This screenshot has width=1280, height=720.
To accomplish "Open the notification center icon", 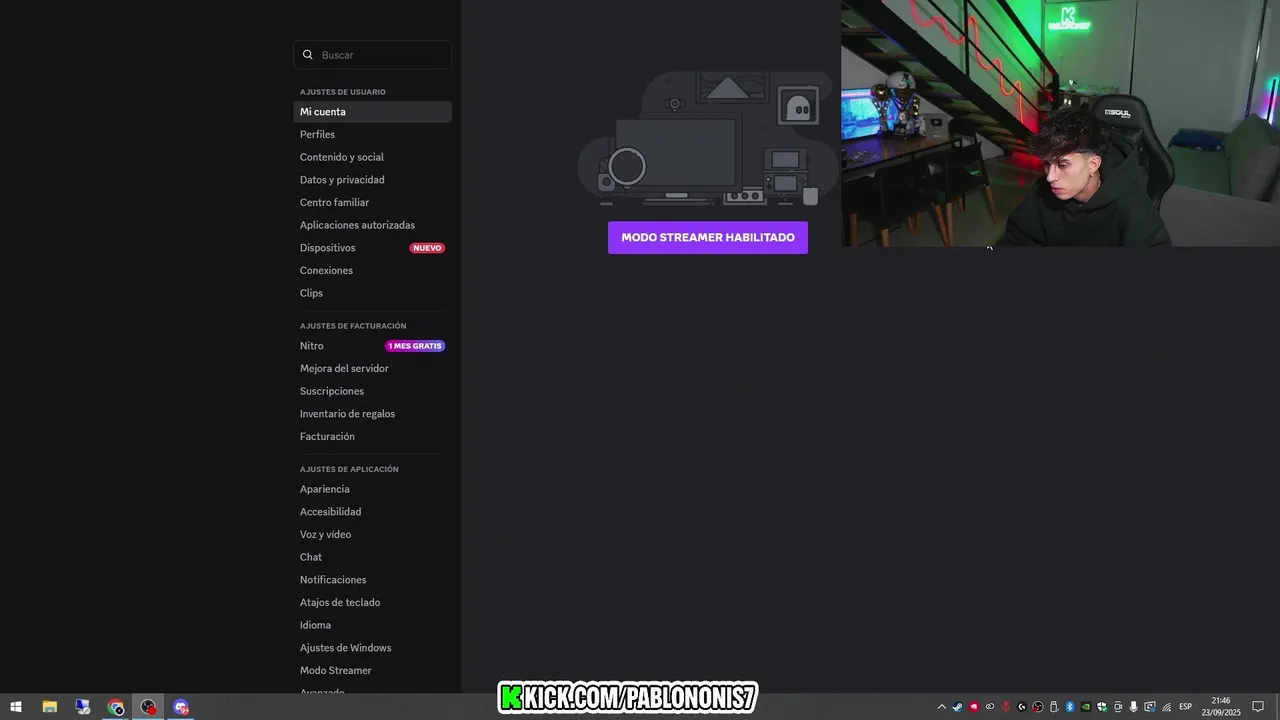I will pos(1258,707).
